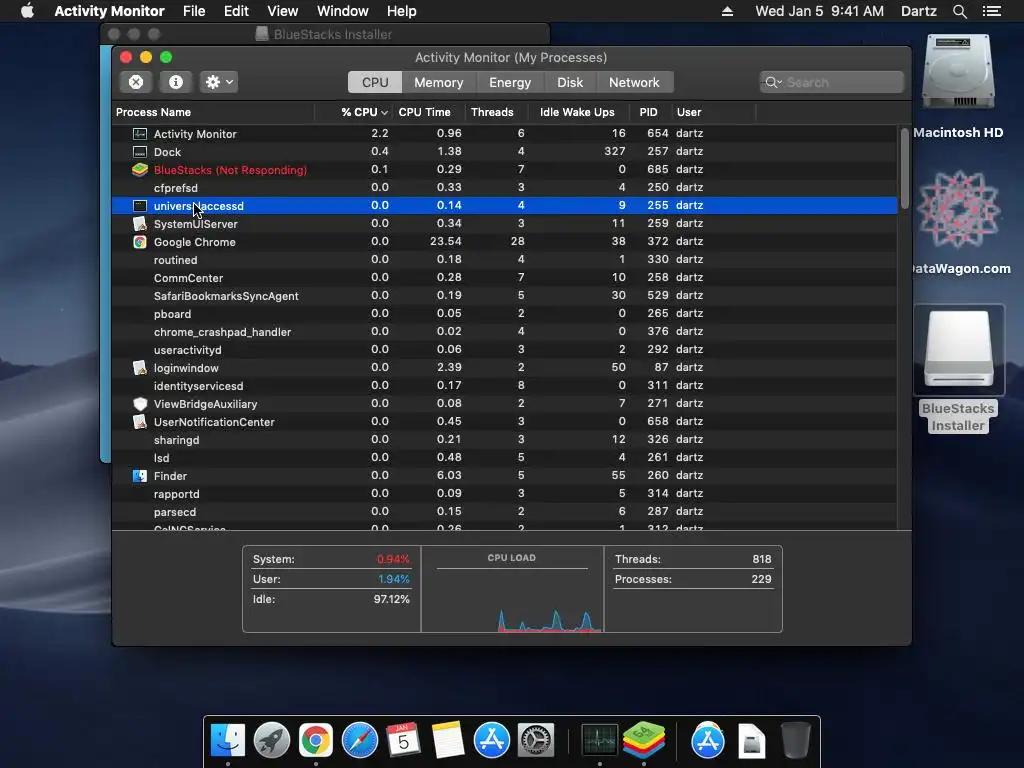The height and width of the screenshot is (768, 1024).
Task: Select the identityservicesd process row
Action: (505, 386)
